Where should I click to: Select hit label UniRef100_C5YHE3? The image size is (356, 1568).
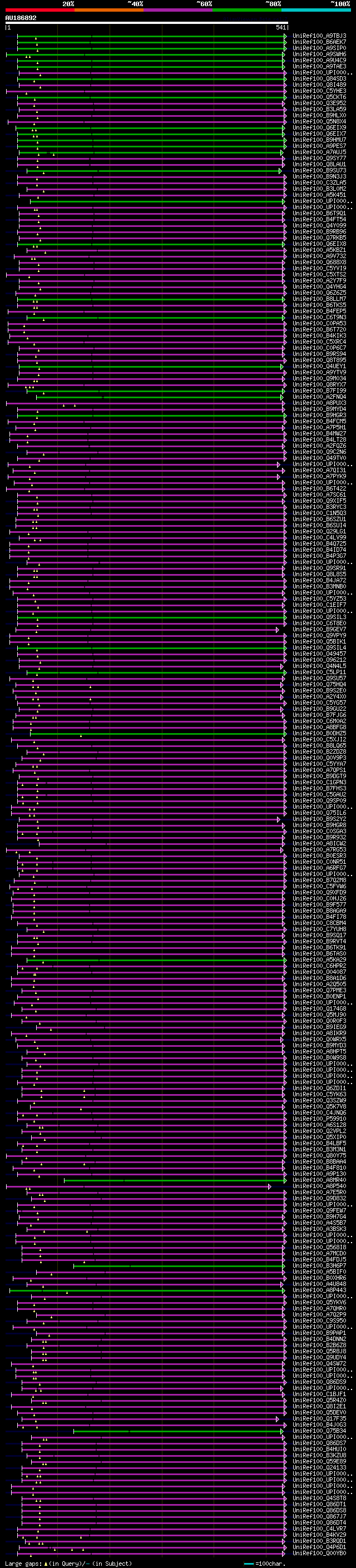pyautogui.click(x=319, y=91)
